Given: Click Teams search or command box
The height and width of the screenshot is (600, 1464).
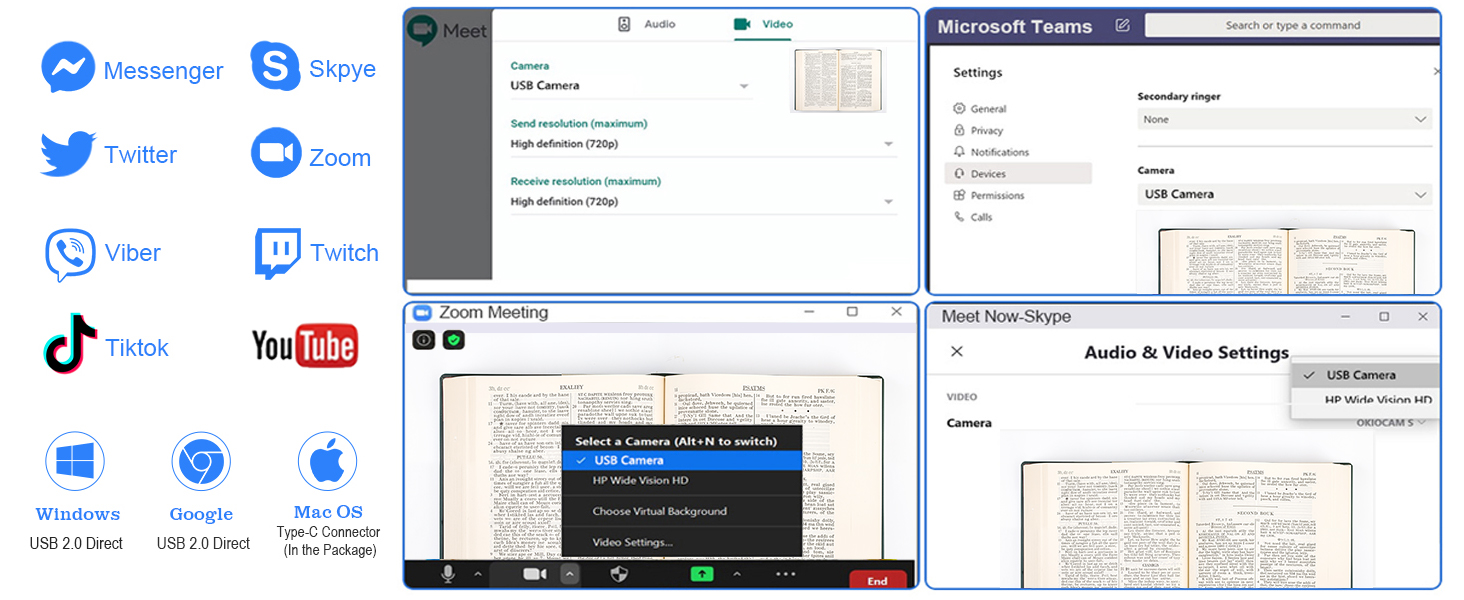Looking at the screenshot, I should (1292, 26).
